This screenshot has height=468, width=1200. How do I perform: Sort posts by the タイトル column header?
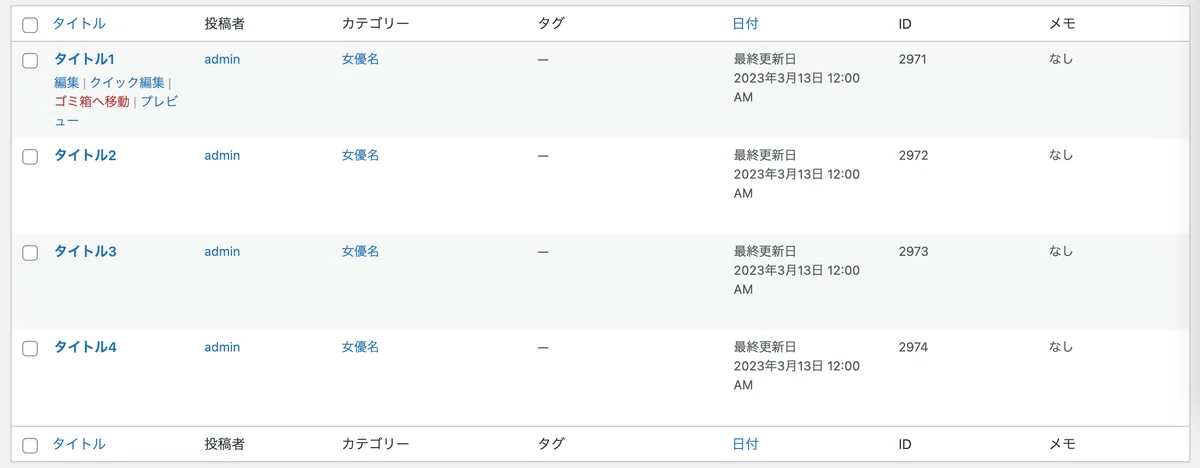pyautogui.click(x=79, y=24)
